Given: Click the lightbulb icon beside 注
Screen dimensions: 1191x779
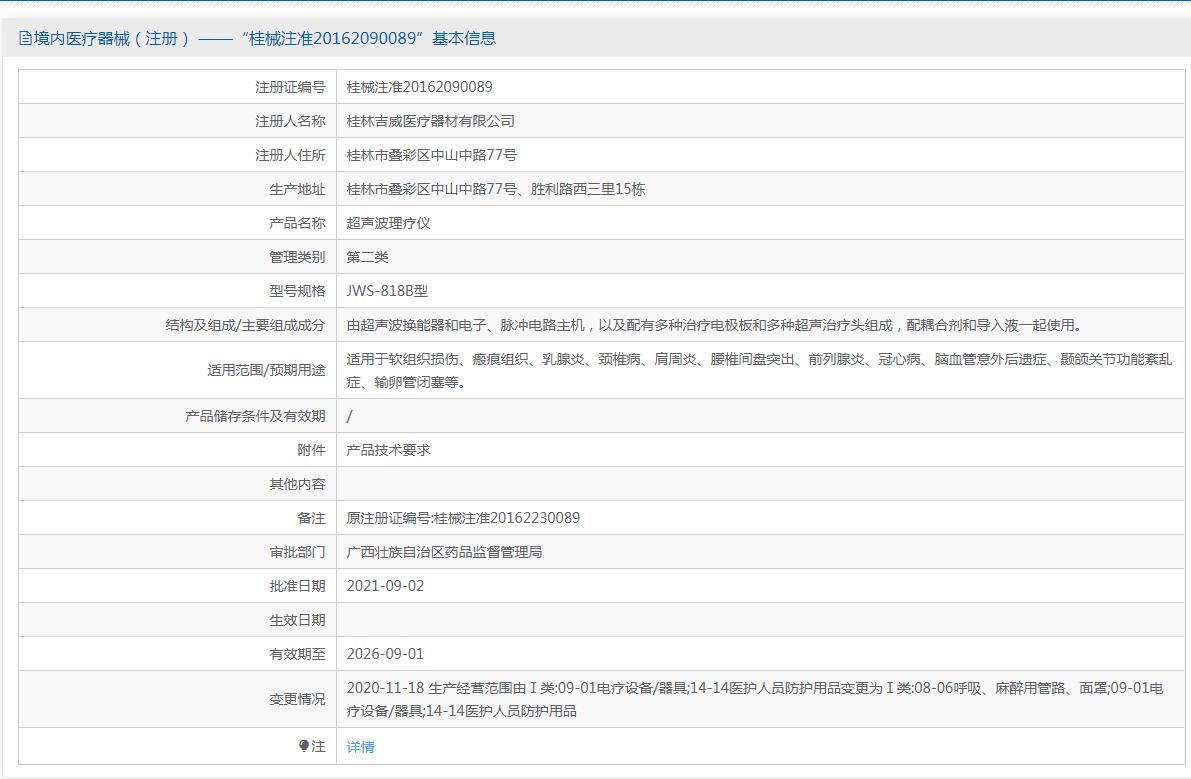Looking at the screenshot, I should tap(304, 746).
